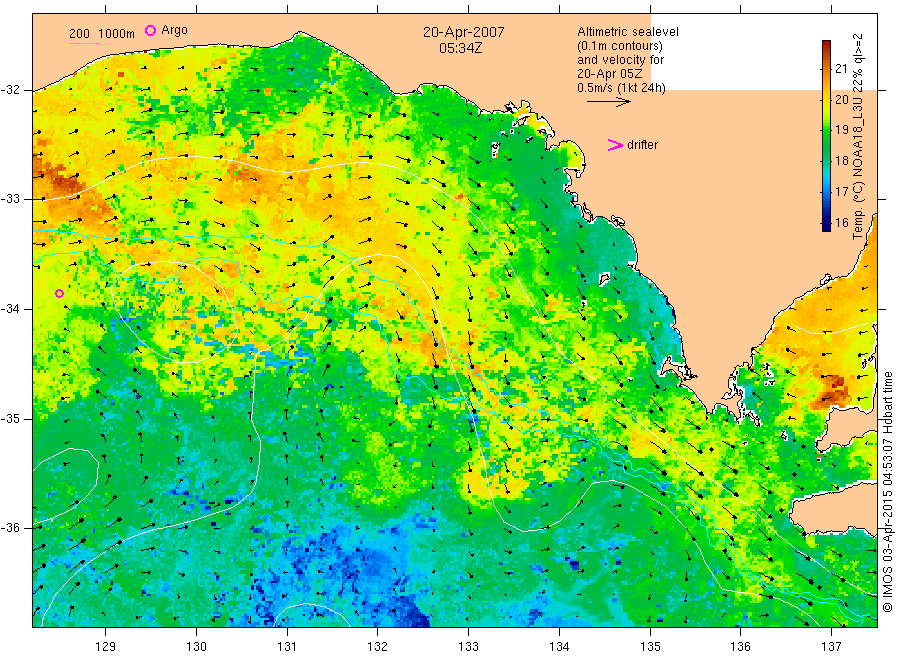900x660 pixels.
Task: Click the '200 1000m' depth legend text
Action: pos(102,34)
